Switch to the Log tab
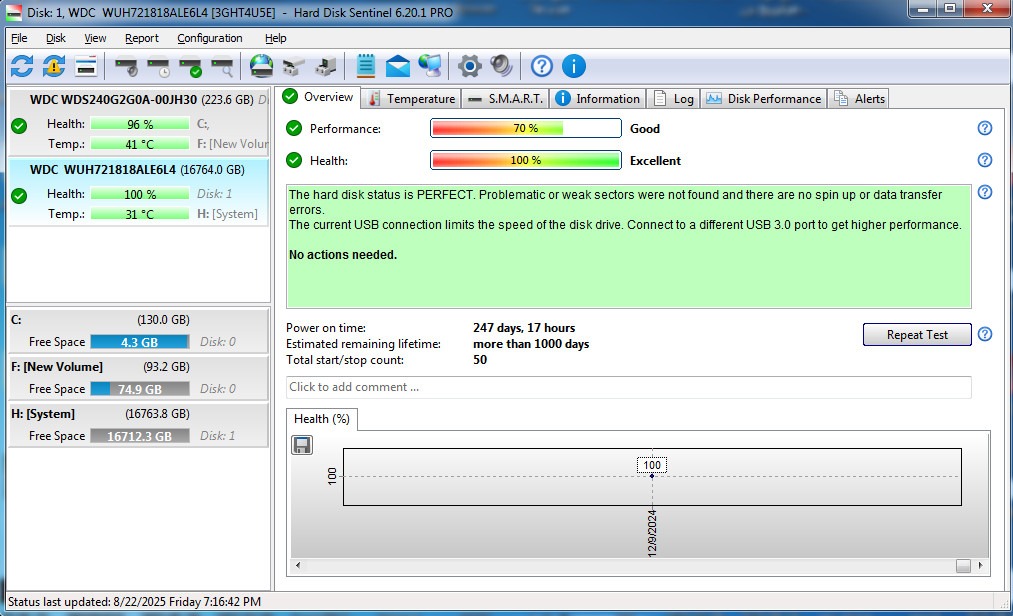This screenshot has width=1013, height=616. point(674,98)
